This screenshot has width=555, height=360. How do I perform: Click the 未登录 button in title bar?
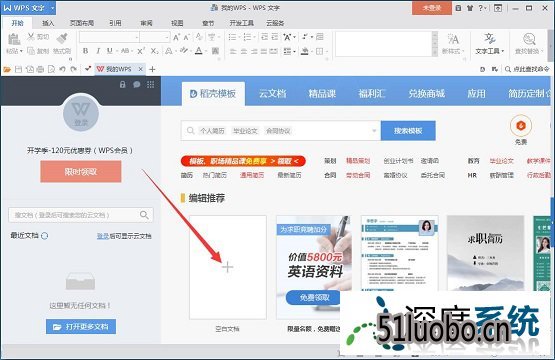point(432,7)
